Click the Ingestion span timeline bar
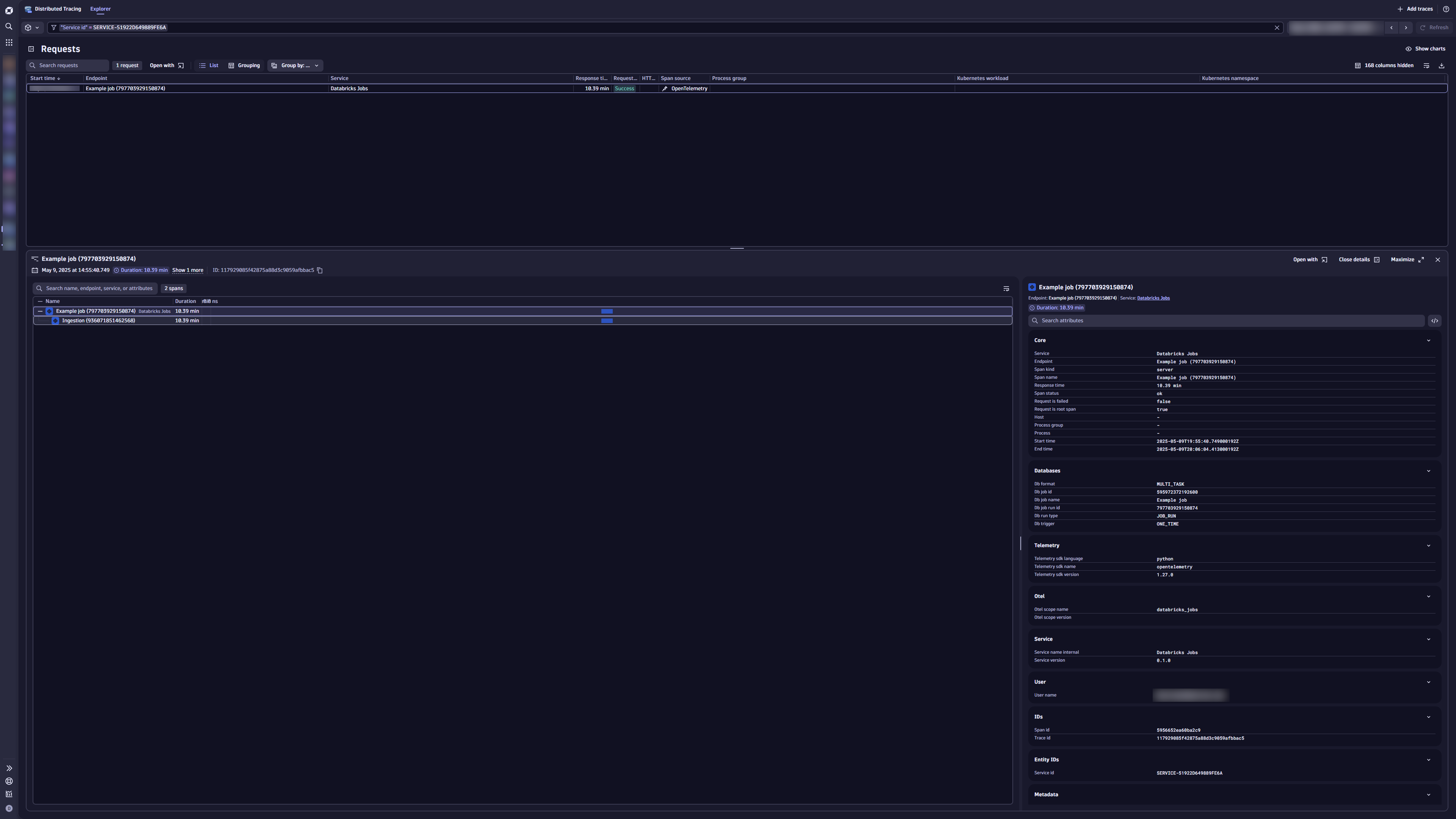This screenshot has width=1456, height=819. point(607,321)
